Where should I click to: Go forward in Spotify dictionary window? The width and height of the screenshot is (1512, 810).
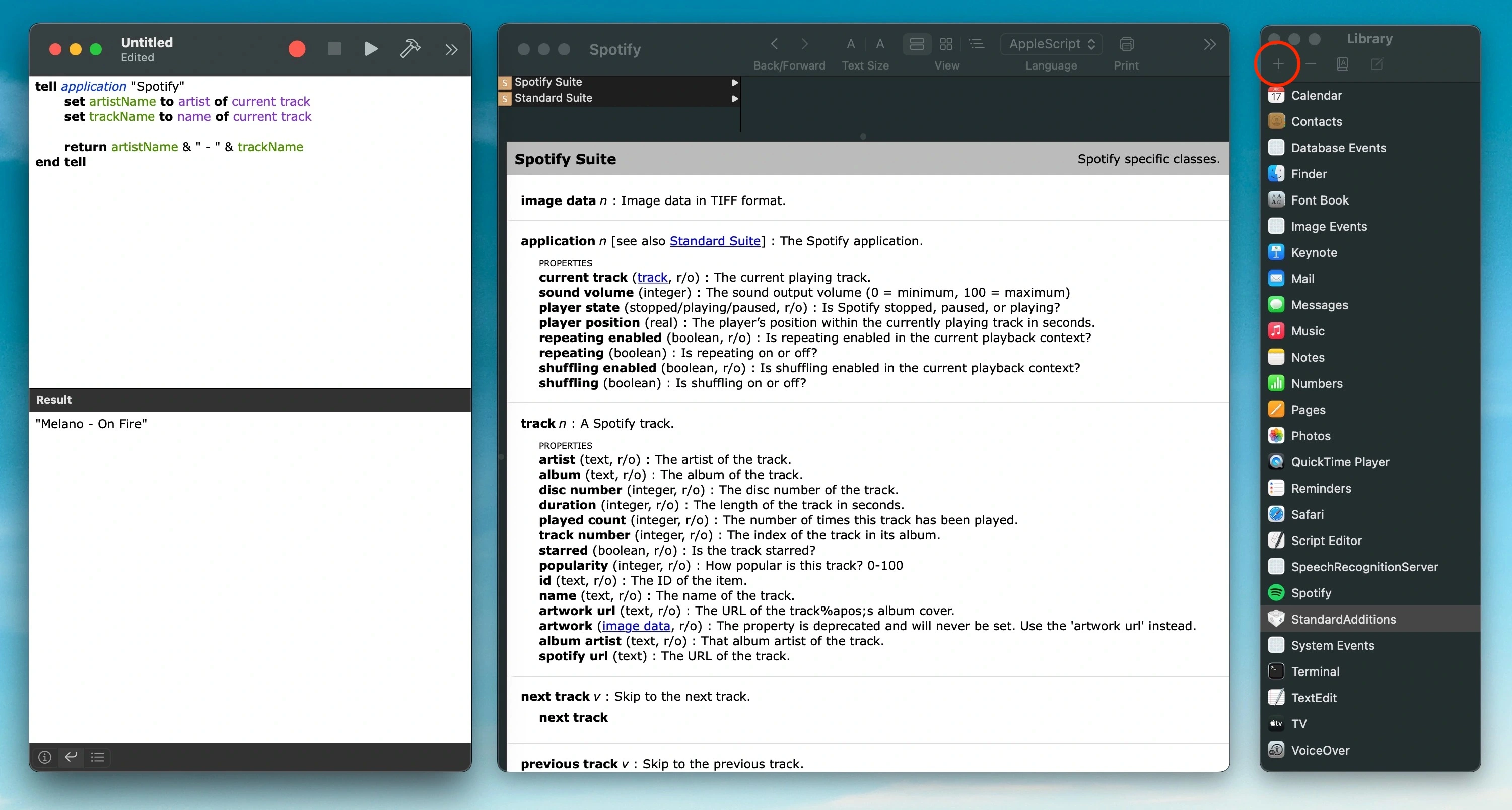pos(805,44)
